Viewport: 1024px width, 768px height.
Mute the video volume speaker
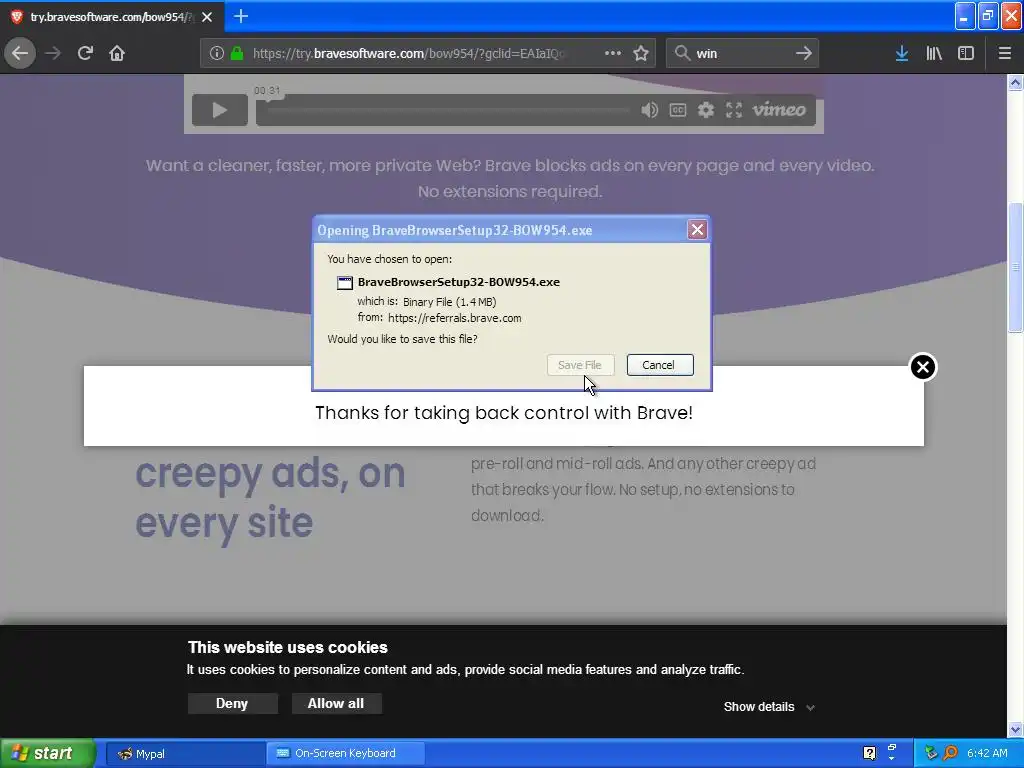[649, 110]
